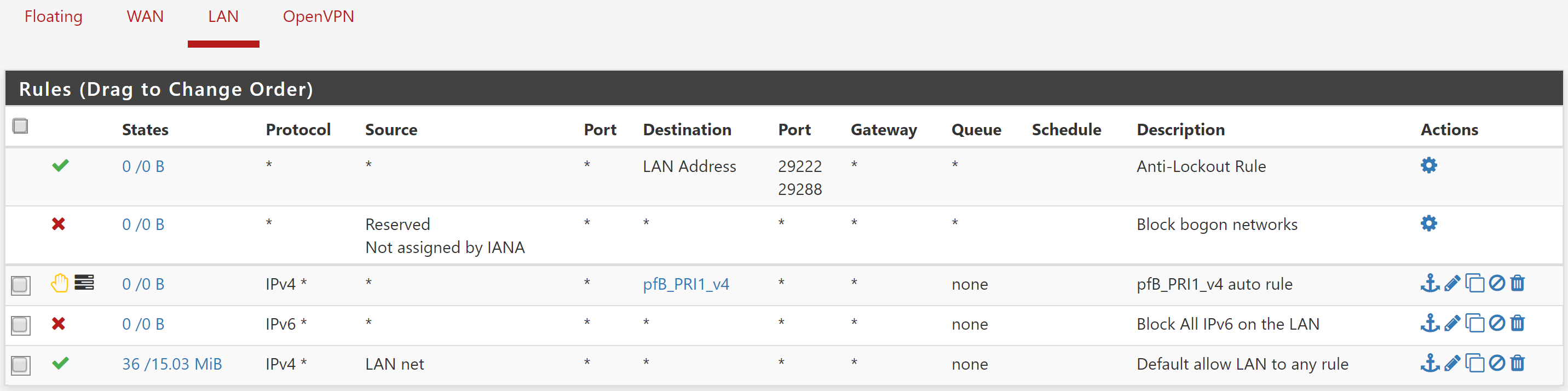Viewport: 1568px width, 391px height.
Task: Switch to the WAN tab
Action: (x=145, y=16)
